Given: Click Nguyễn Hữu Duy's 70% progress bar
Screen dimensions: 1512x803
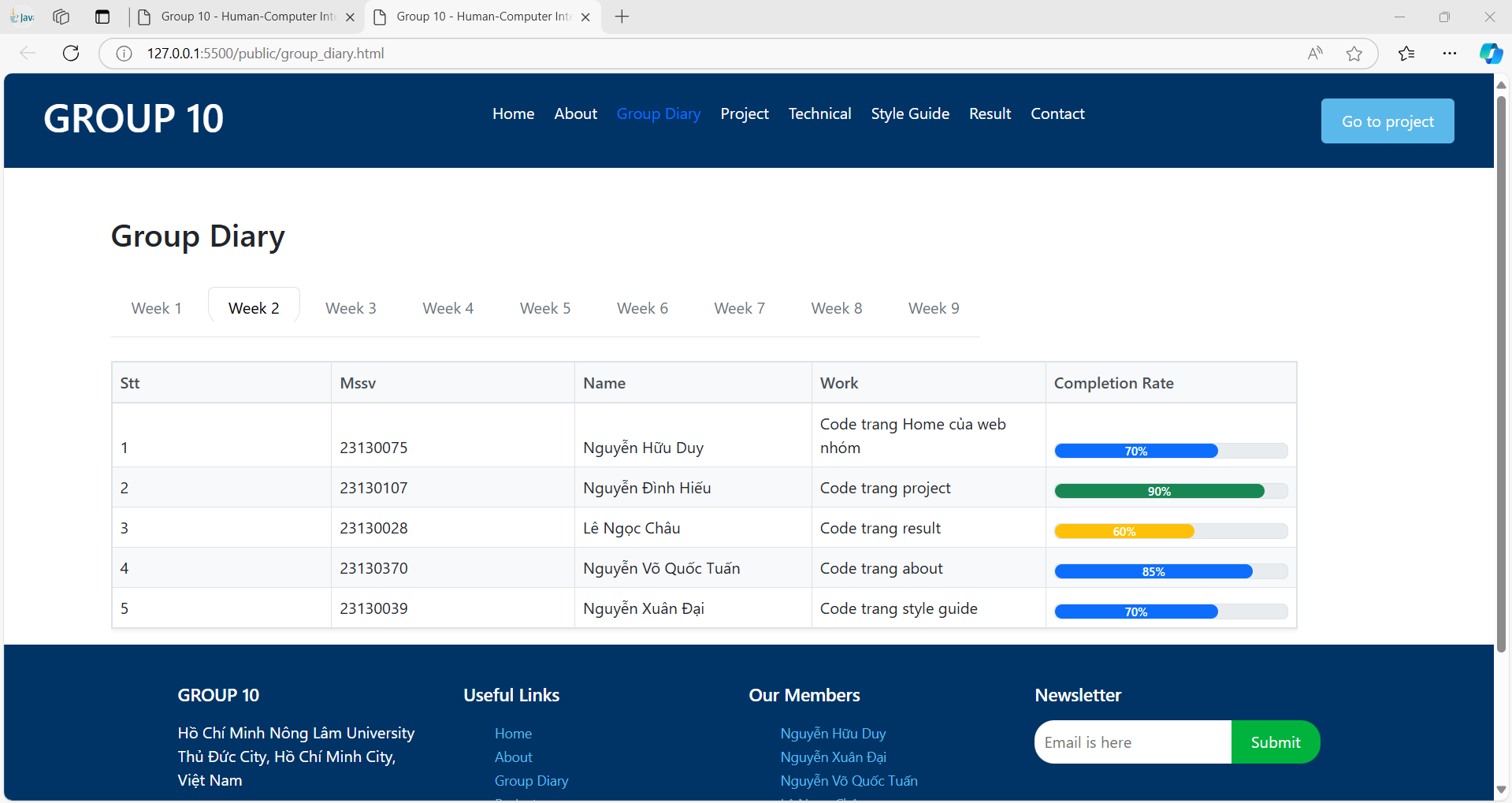Looking at the screenshot, I should click(x=1171, y=451).
